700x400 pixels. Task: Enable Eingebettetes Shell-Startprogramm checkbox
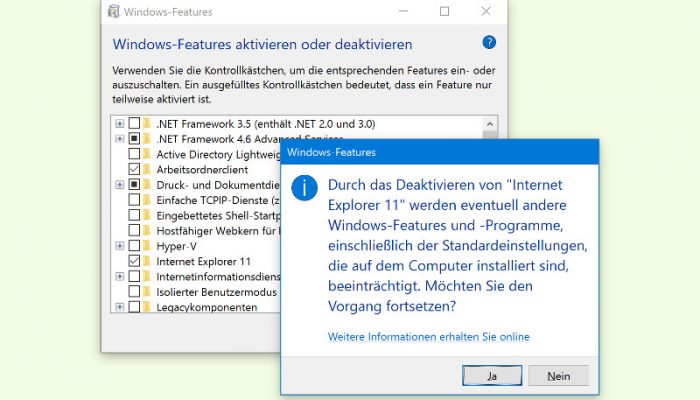[134, 215]
